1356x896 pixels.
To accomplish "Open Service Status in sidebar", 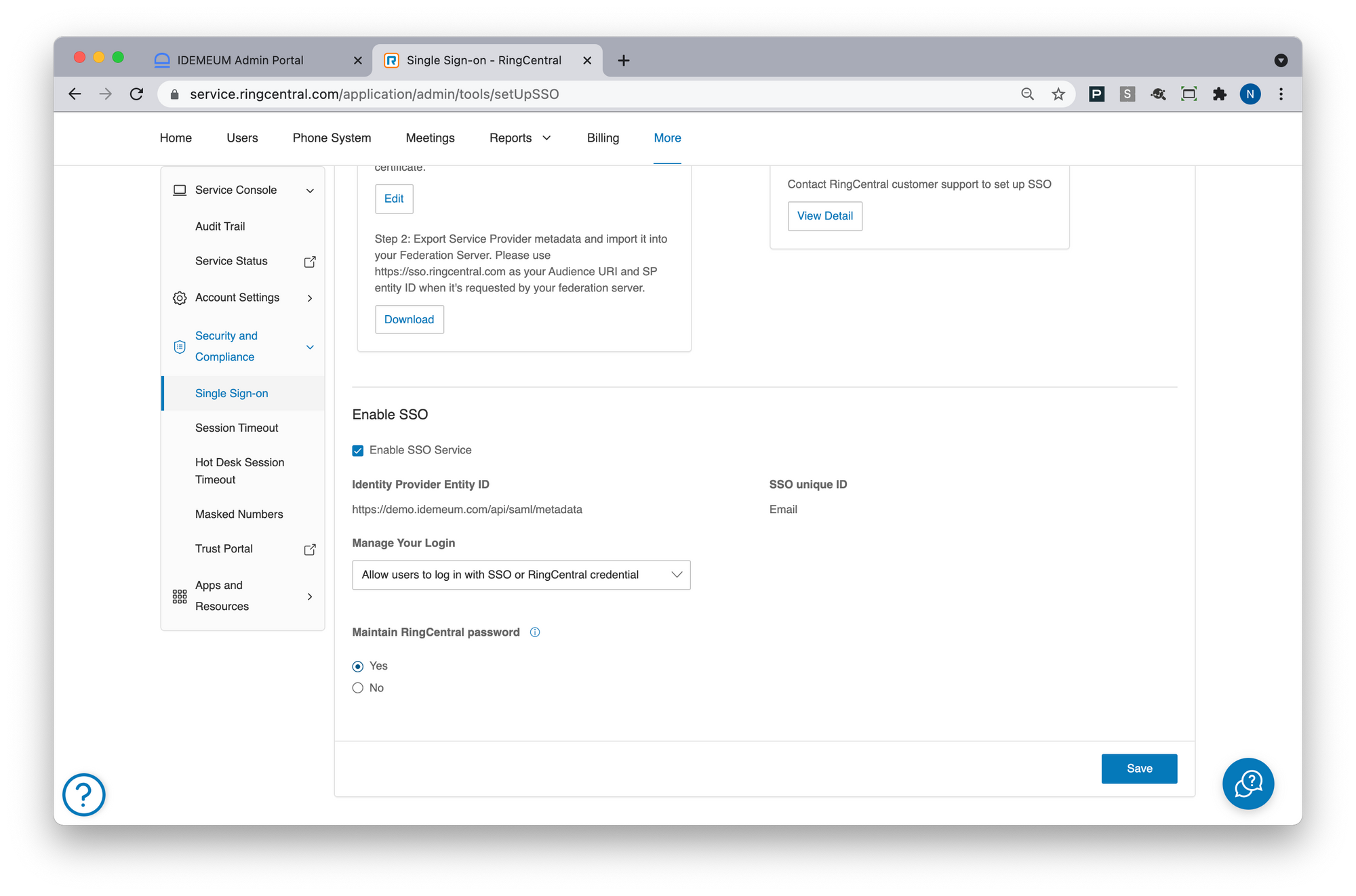I will (231, 261).
